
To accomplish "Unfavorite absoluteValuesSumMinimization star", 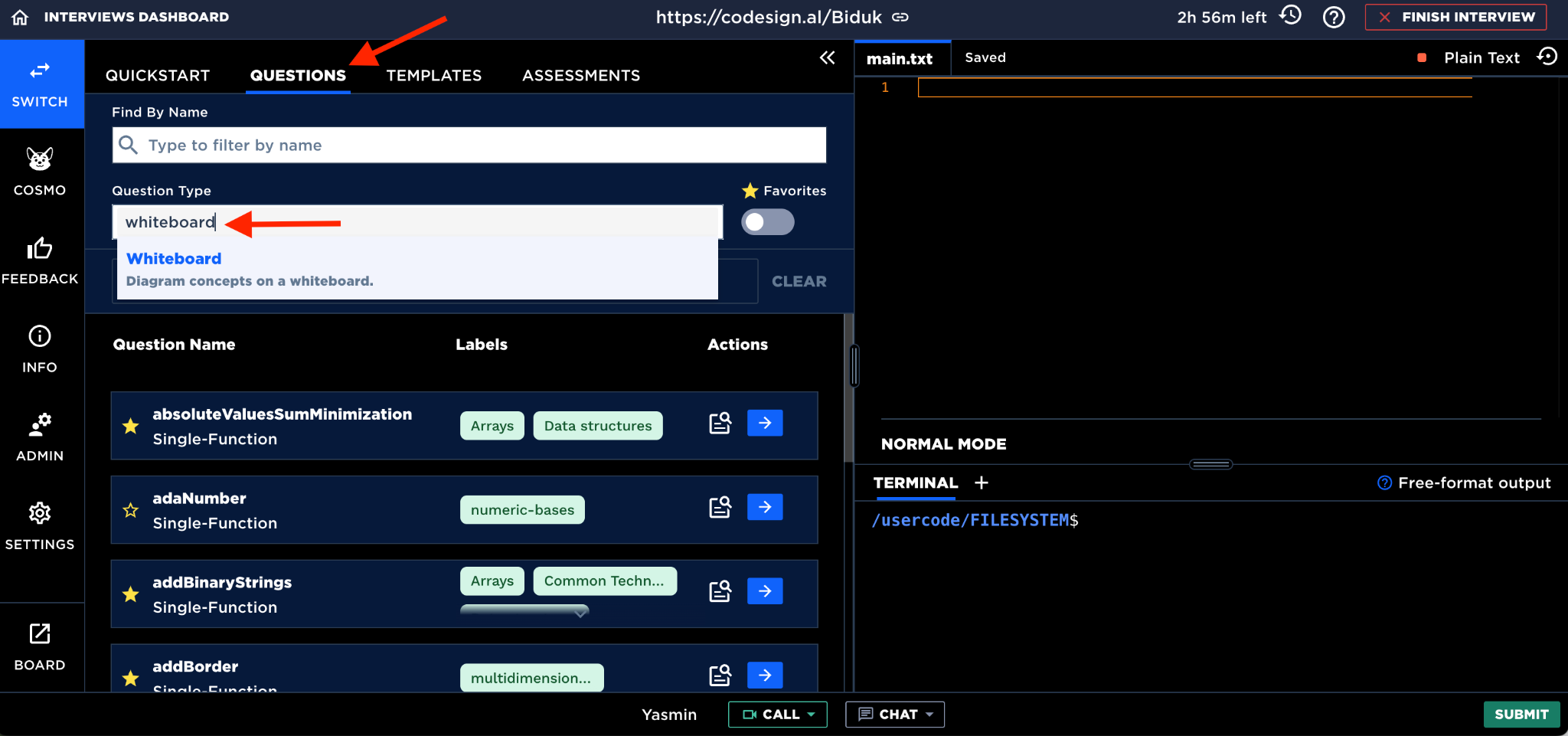I will coord(131,426).
